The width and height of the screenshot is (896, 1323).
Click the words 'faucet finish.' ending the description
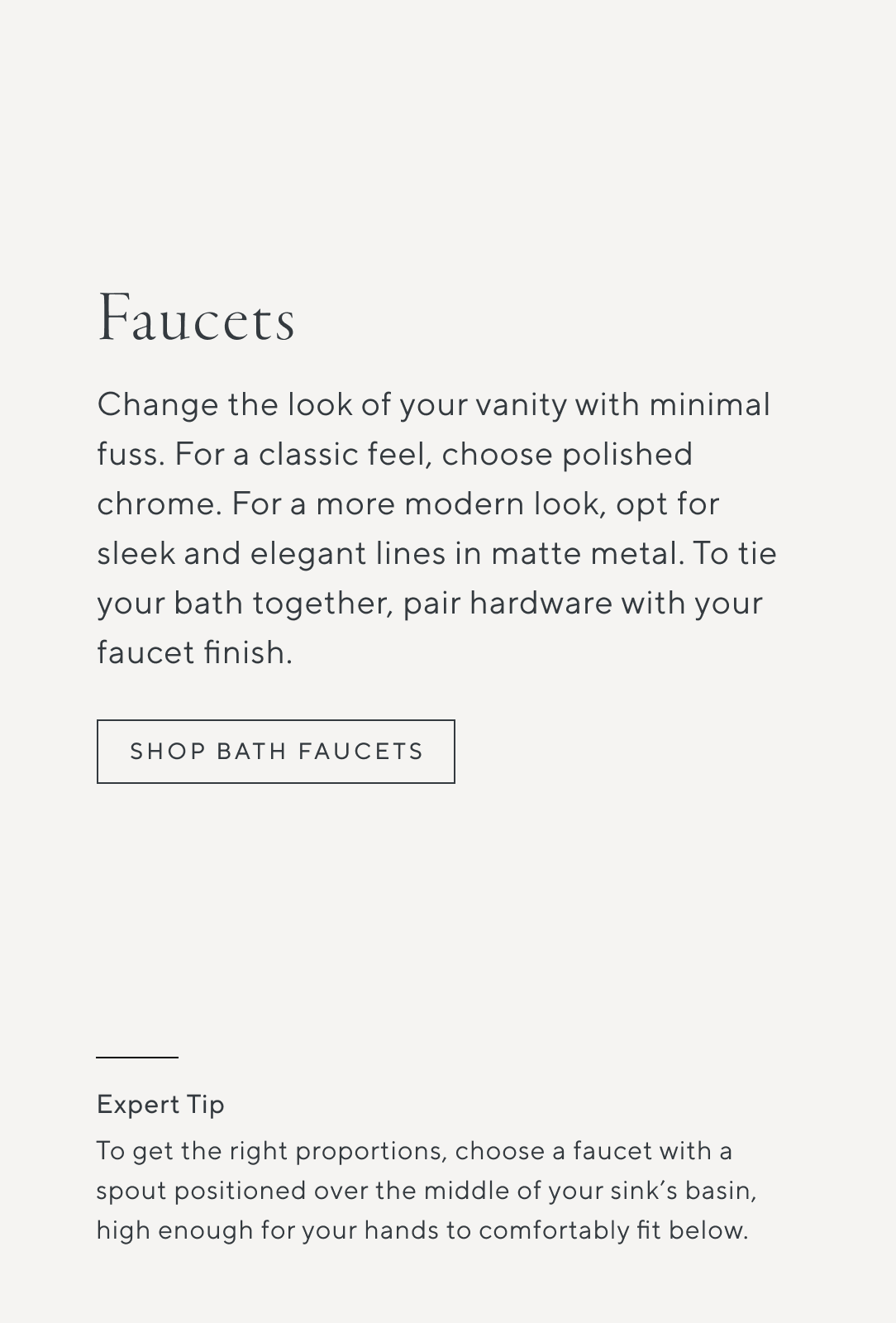pos(194,653)
